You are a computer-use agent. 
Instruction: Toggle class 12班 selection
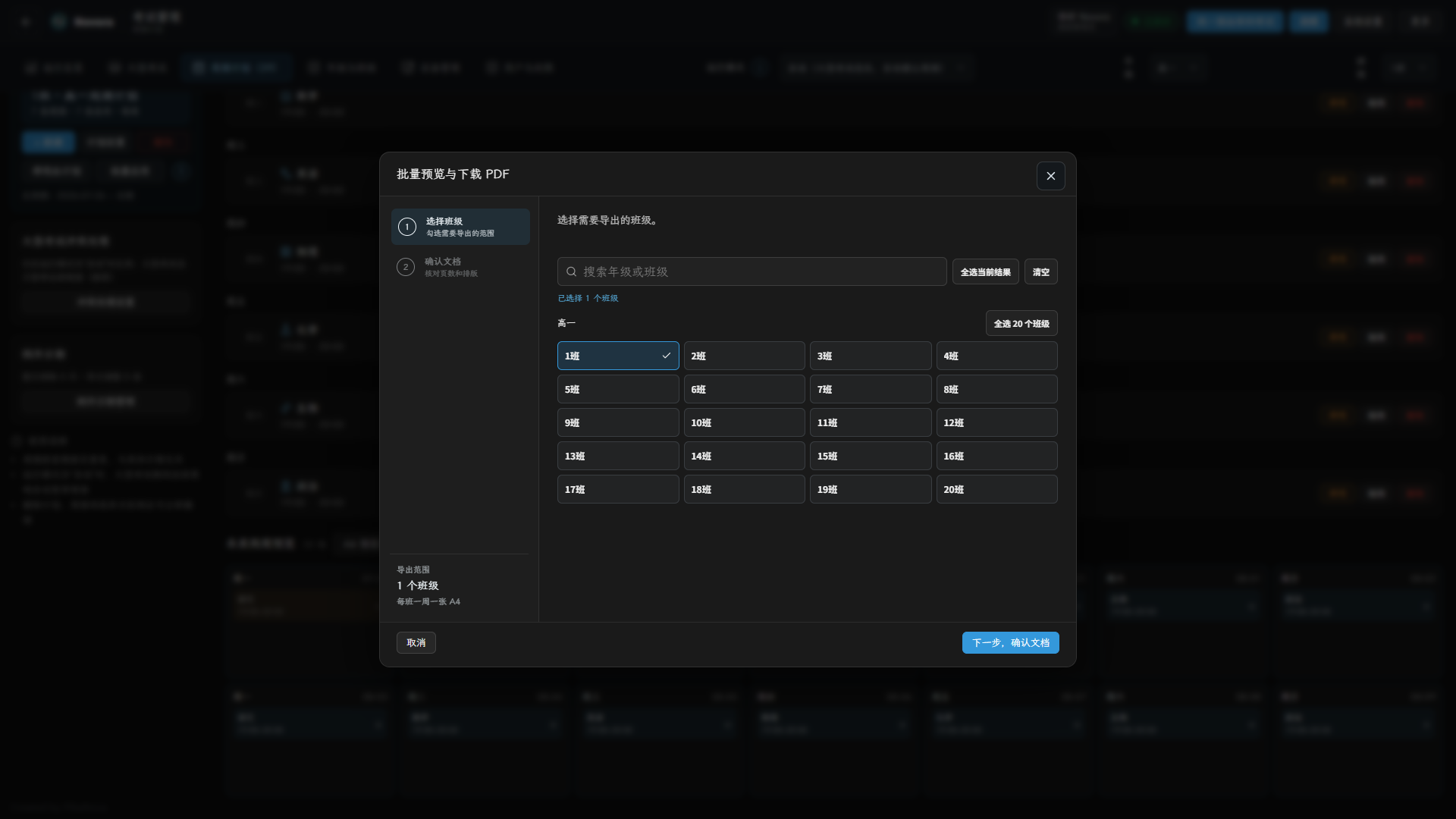coord(996,422)
